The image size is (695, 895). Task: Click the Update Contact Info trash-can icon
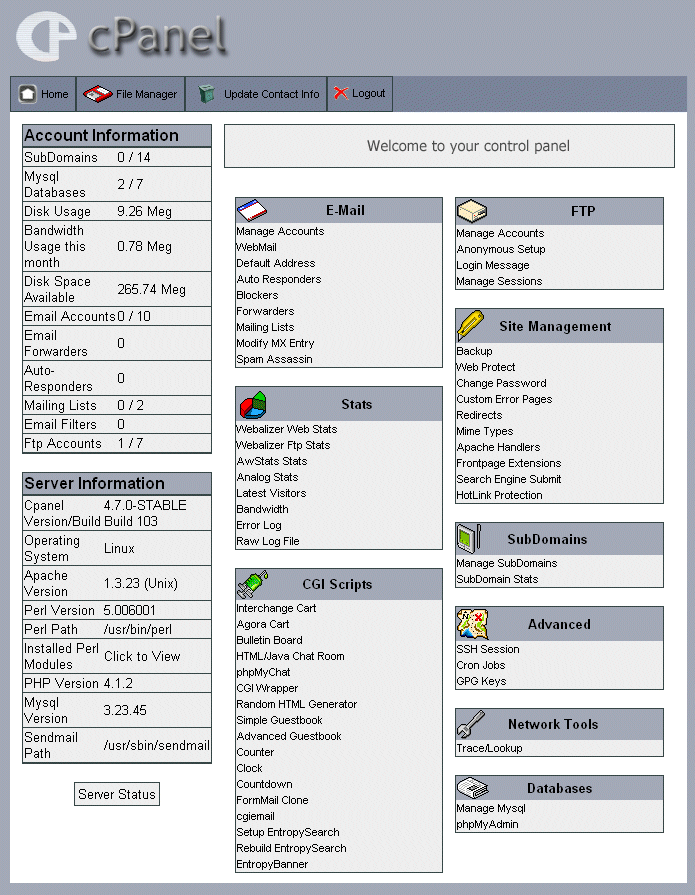pos(207,94)
